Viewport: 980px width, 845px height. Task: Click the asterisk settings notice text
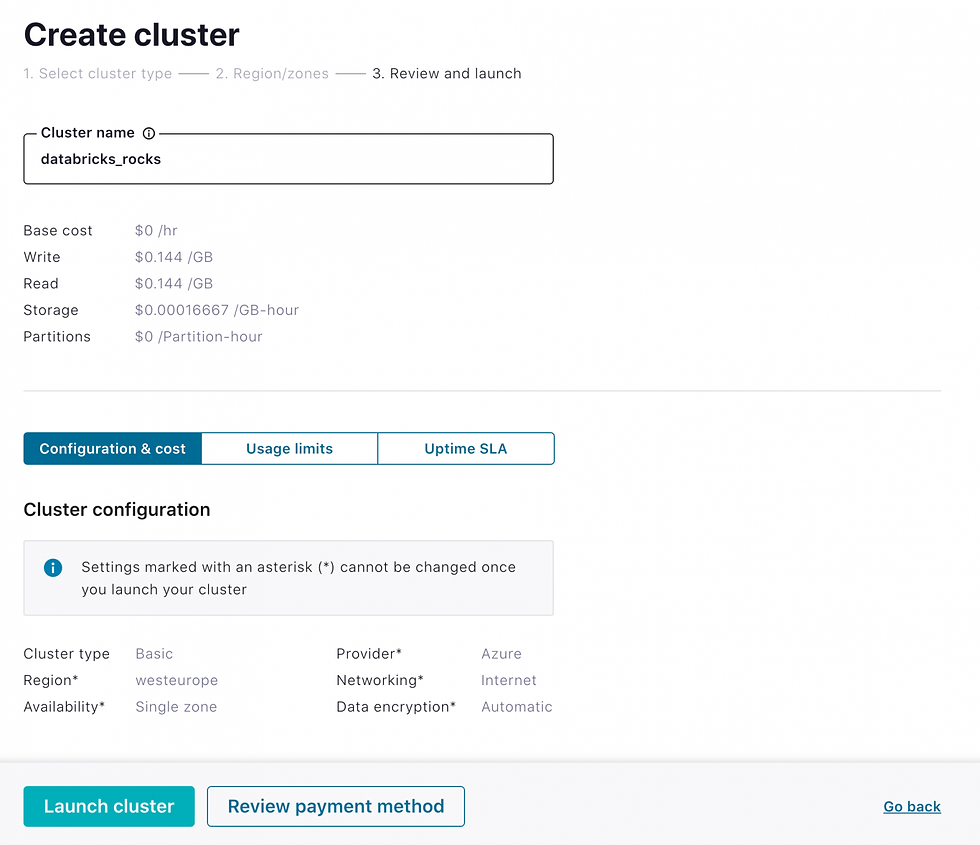click(299, 578)
